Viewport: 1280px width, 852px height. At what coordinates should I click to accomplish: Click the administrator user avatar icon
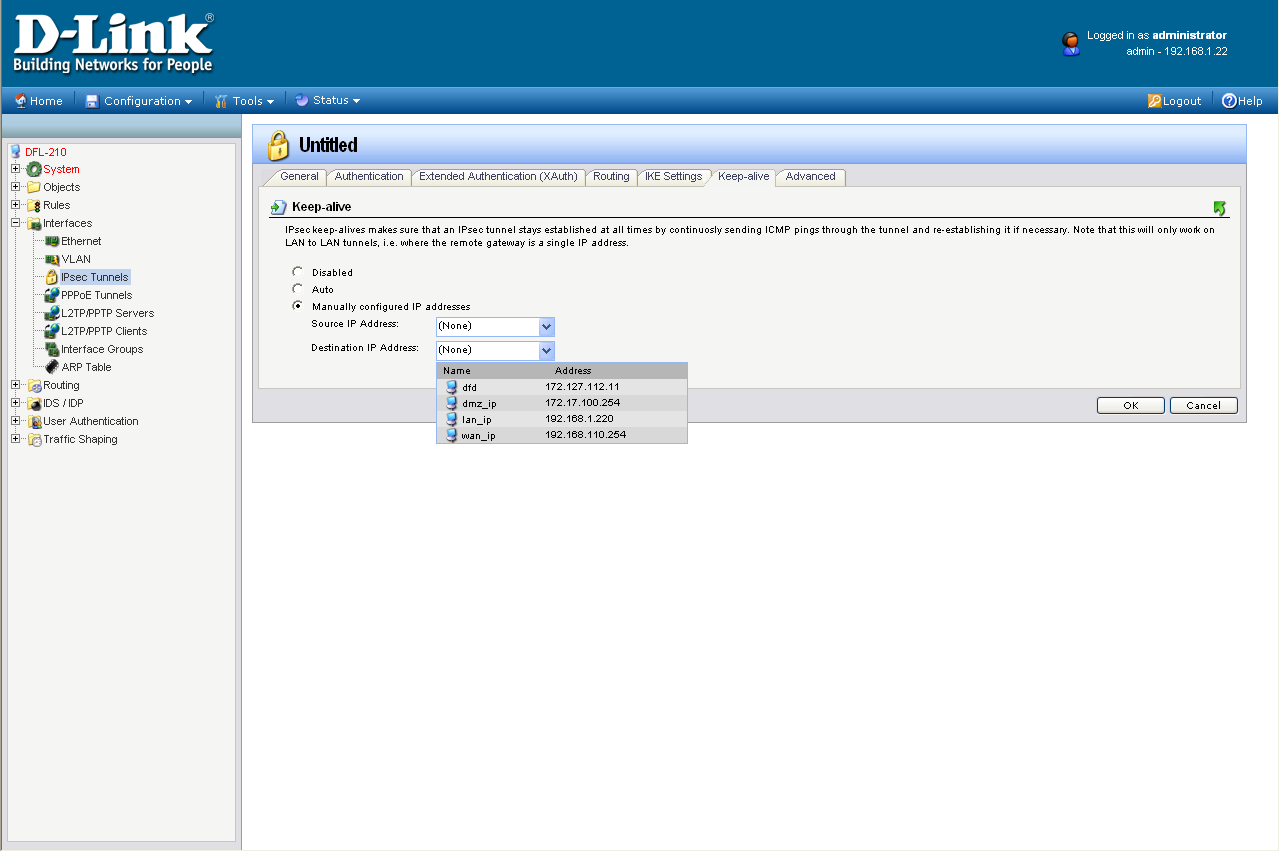tap(1071, 43)
